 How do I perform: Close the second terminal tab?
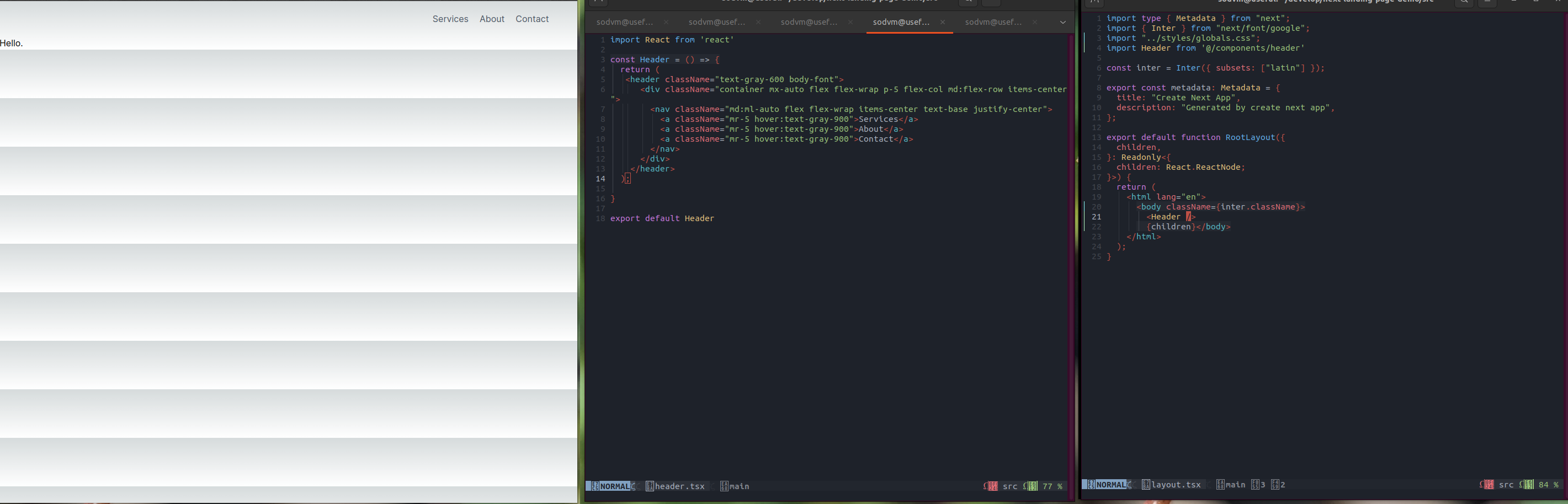click(x=758, y=22)
